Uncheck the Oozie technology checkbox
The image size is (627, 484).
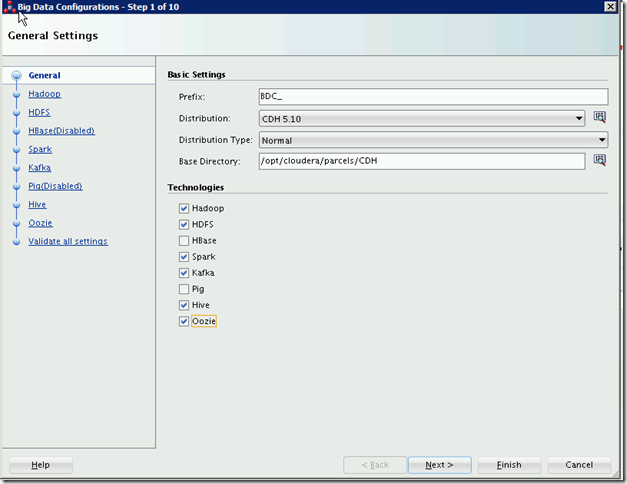[184, 322]
